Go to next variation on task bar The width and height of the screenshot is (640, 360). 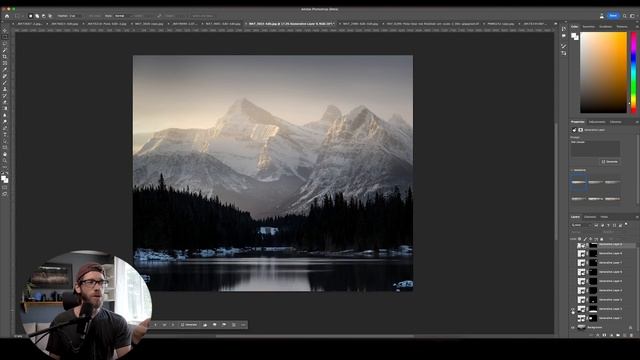[173, 325]
